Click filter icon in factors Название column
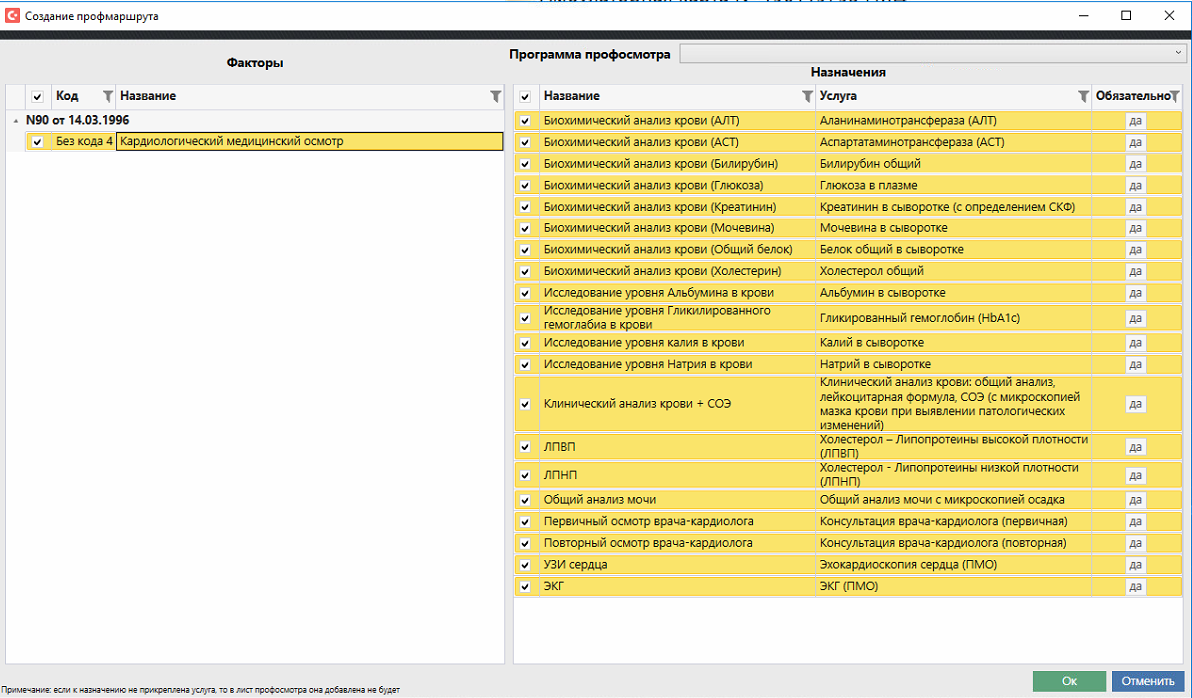The height and width of the screenshot is (698, 1192). pyautogui.click(x=495, y=96)
